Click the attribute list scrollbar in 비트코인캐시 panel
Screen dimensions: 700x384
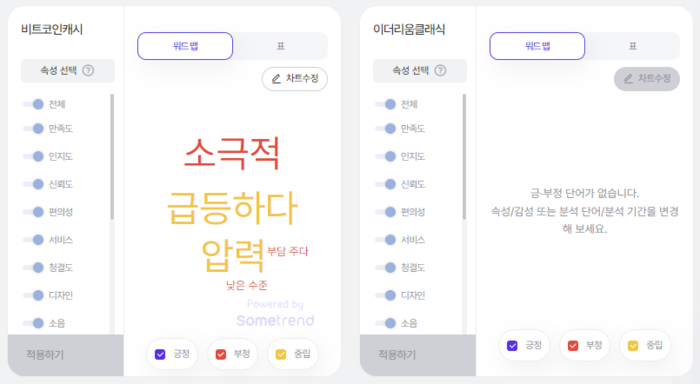[112, 156]
